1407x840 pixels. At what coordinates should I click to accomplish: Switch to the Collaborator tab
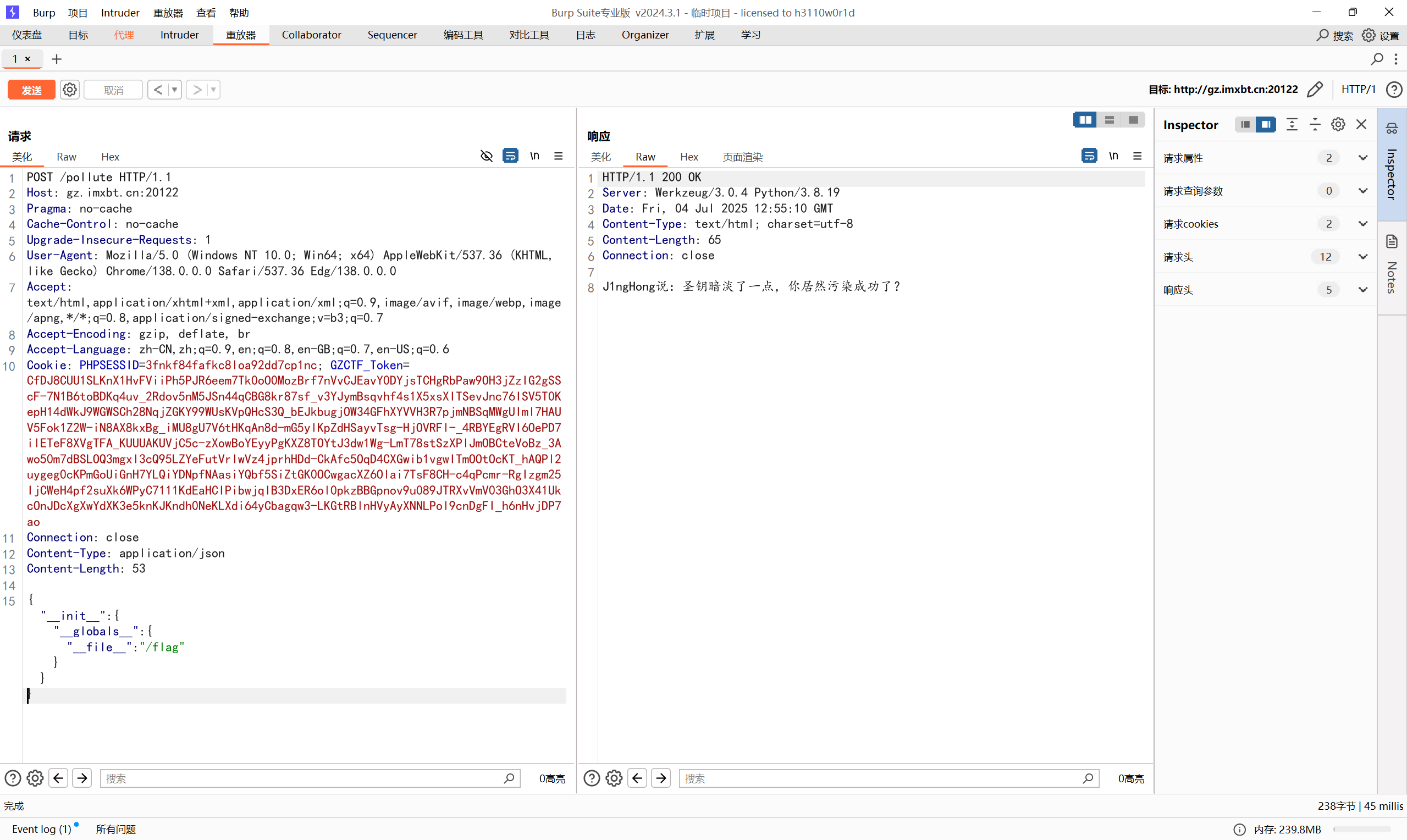(x=311, y=35)
